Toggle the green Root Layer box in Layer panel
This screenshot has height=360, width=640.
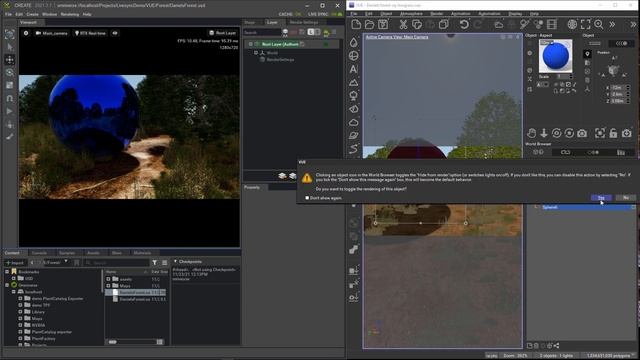(326, 44)
